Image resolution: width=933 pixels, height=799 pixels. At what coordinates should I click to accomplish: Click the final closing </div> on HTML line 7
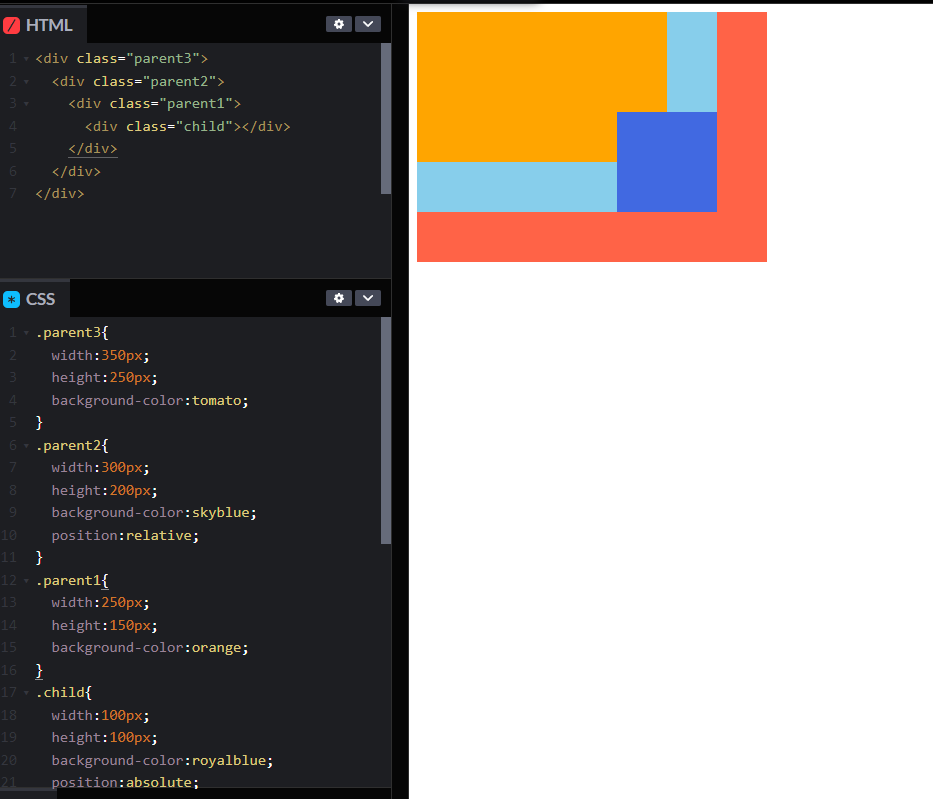pos(60,193)
